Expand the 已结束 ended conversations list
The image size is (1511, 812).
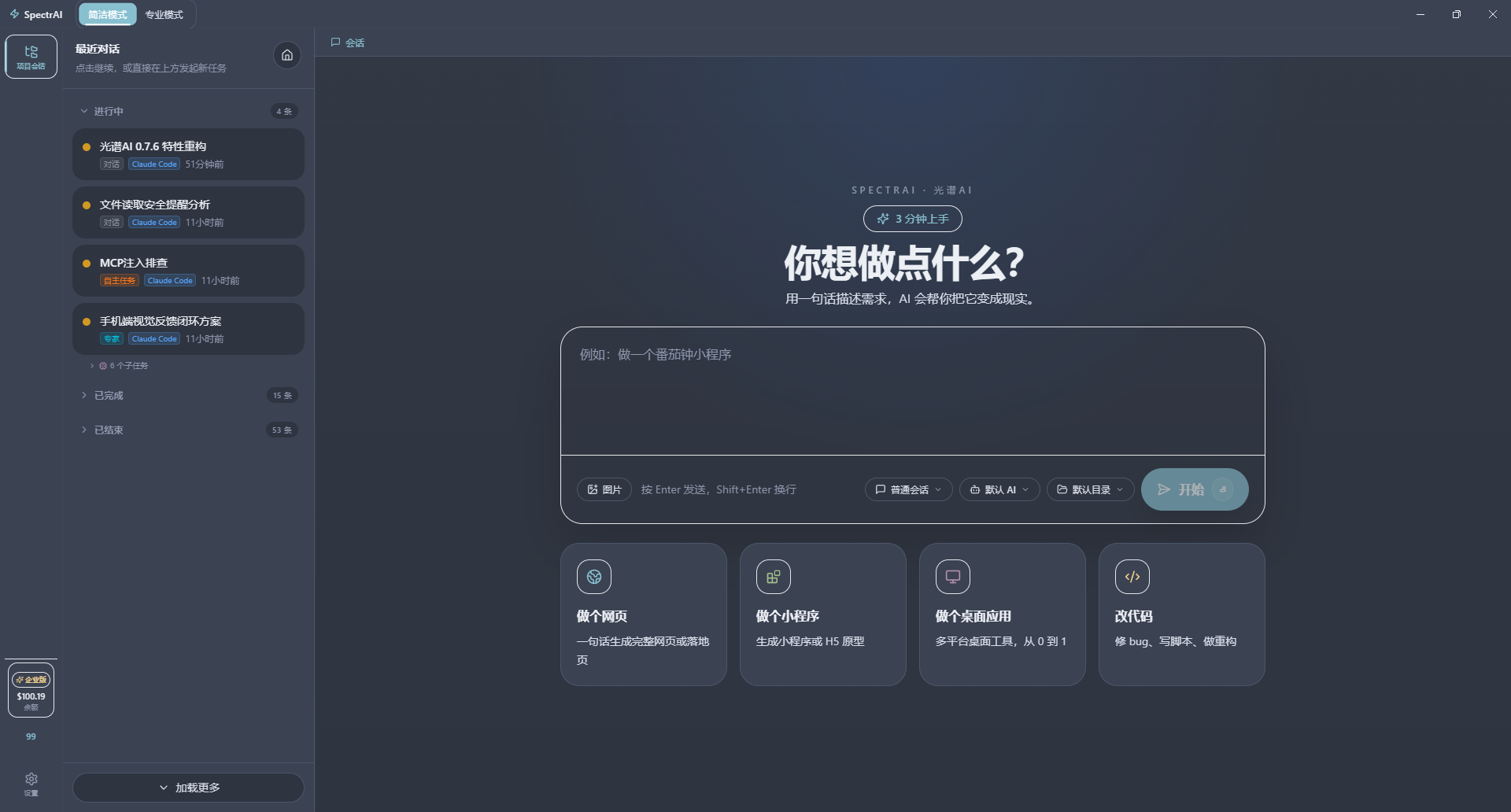pos(108,430)
